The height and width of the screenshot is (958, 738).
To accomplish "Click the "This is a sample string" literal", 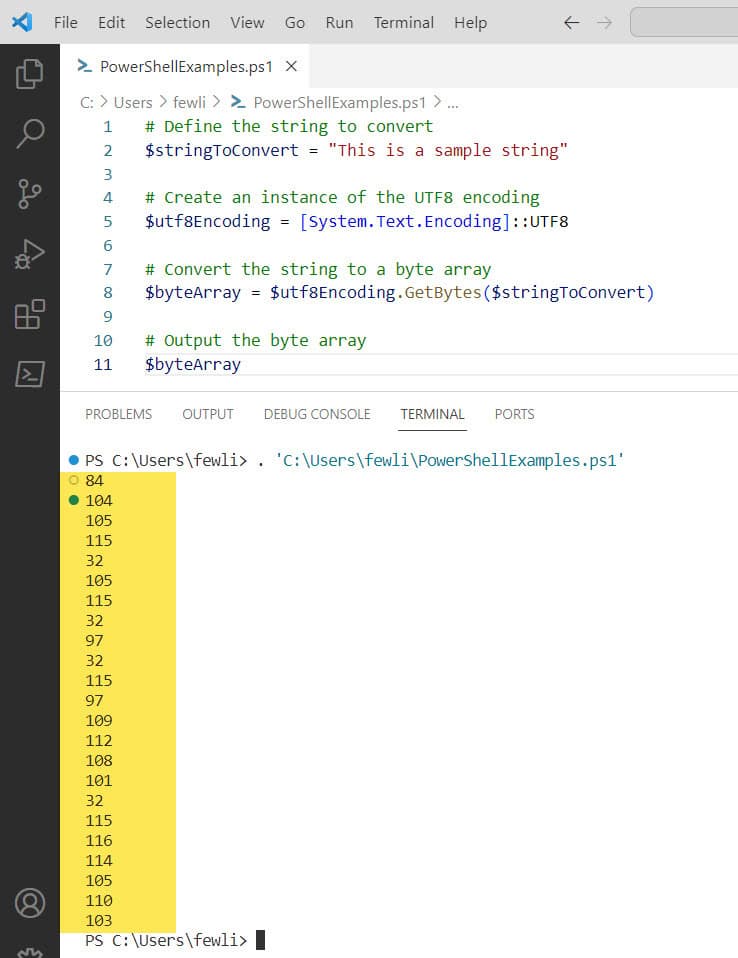I will coord(448,150).
